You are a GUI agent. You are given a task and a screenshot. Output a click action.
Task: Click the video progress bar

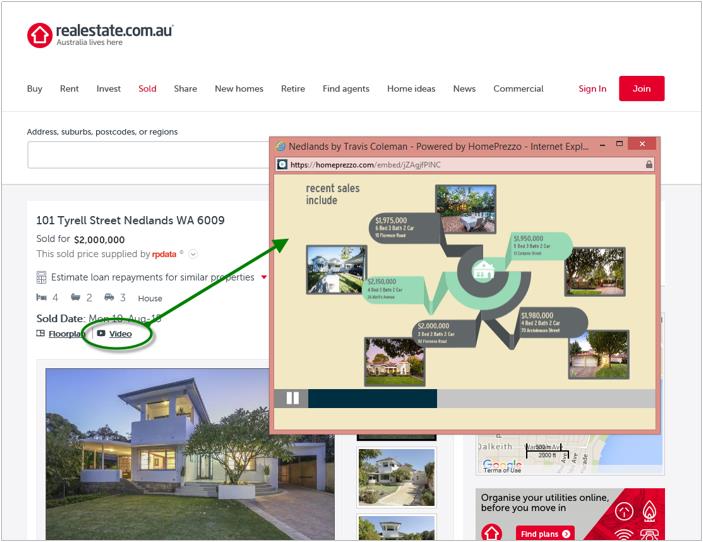(x=482, y=399)
